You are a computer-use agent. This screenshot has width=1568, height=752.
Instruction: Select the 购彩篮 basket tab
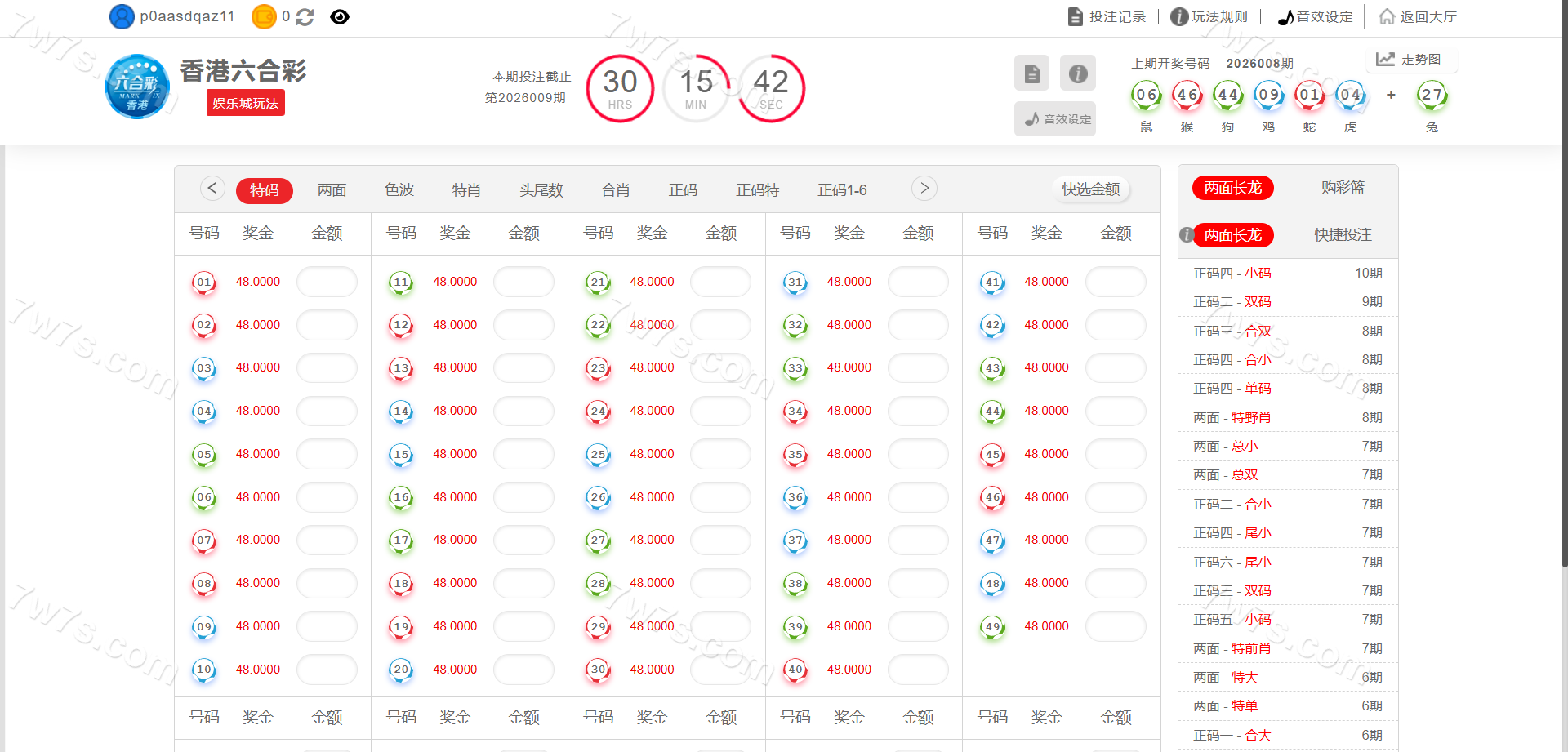click(1343, 188)
